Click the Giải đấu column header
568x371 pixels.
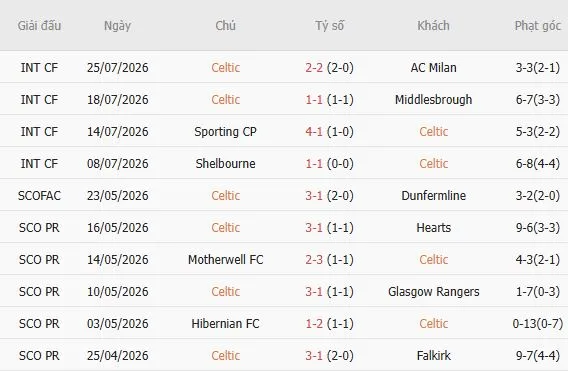click(39, 26)
